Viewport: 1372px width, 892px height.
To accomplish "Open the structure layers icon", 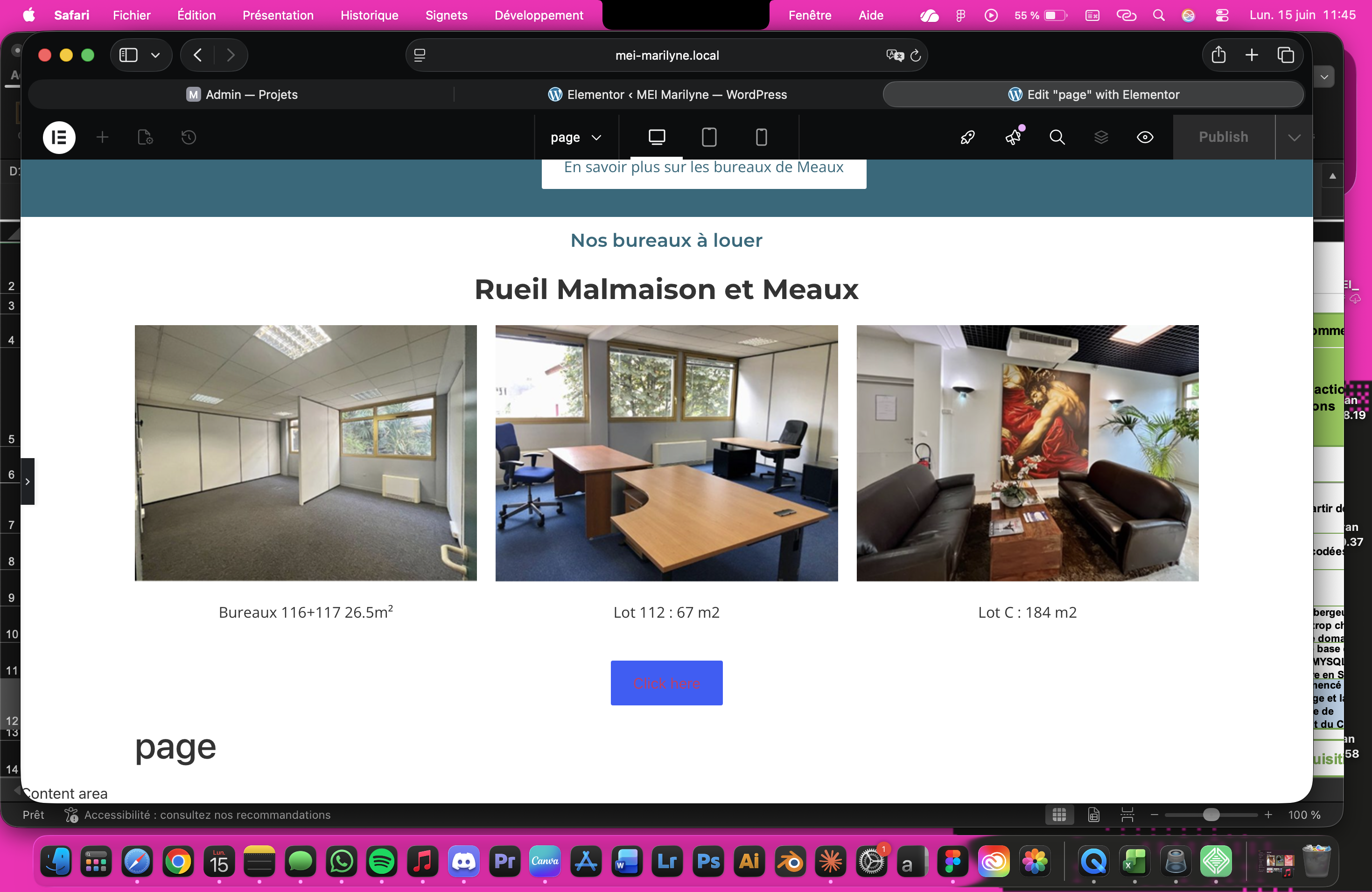I will tap(1101, 137).
